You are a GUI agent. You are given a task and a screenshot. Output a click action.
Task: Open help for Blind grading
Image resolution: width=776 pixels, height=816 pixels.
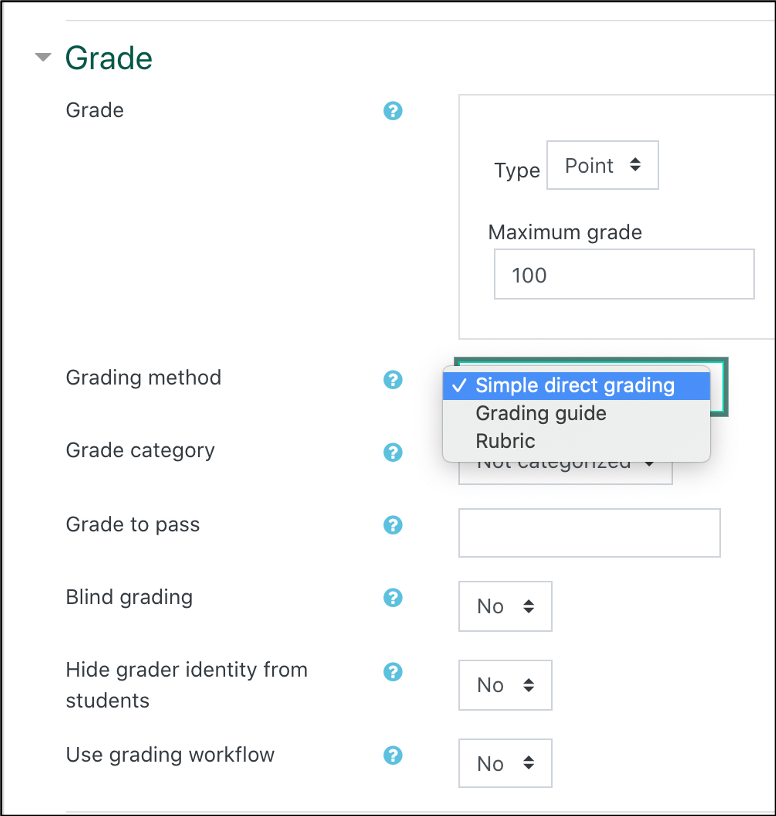(392, 598)
